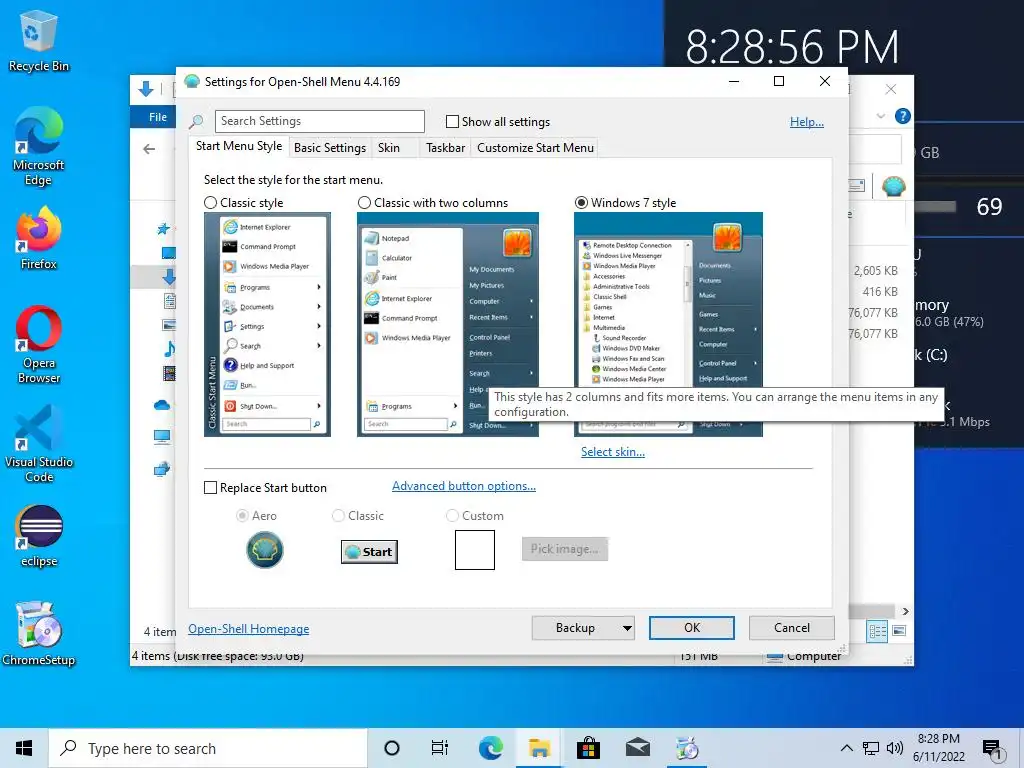Open the Skin tab
The height and width of the screenshot is (768, 1024).
tap(389, 148)
